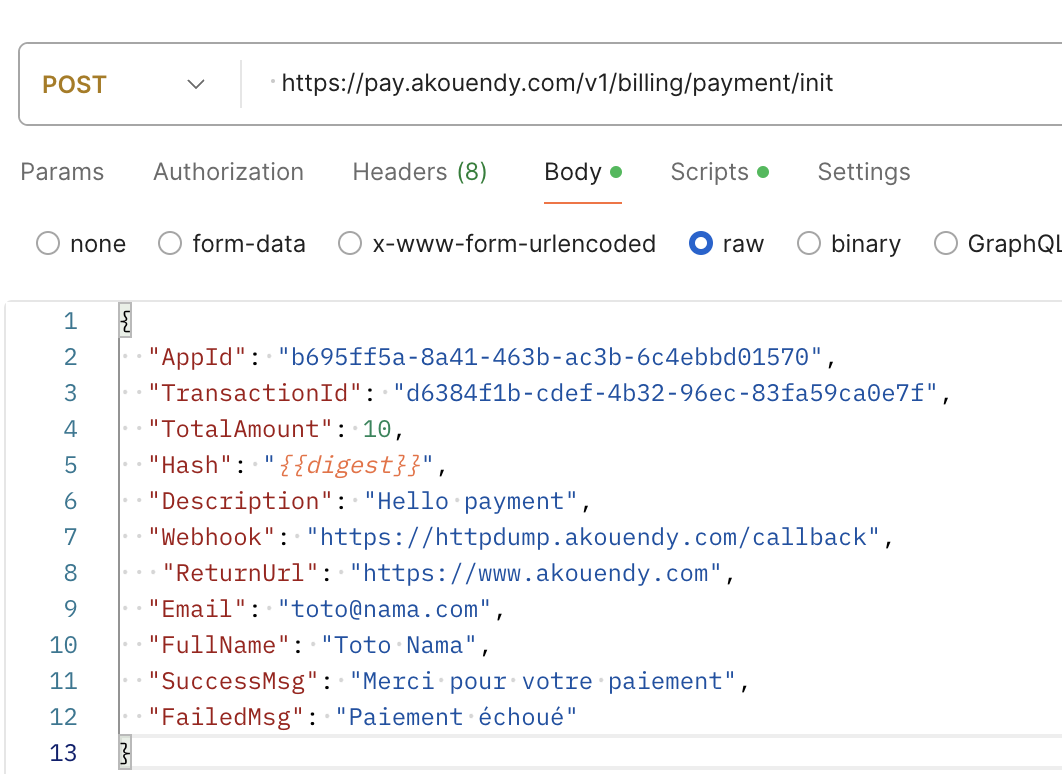The width and height of the screenshot is (1062, 774).
Task: Click the AppId value string
Action: [549, 357]
